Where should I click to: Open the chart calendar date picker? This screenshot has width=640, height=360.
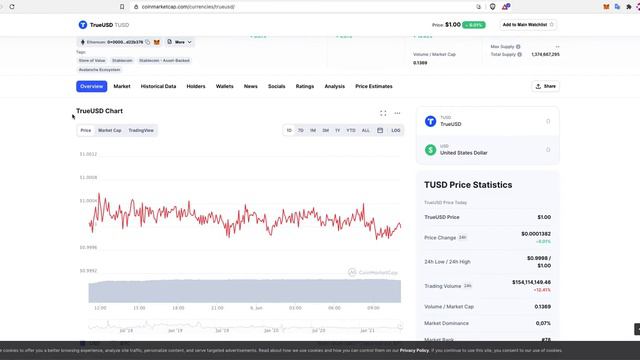(380, 131)
